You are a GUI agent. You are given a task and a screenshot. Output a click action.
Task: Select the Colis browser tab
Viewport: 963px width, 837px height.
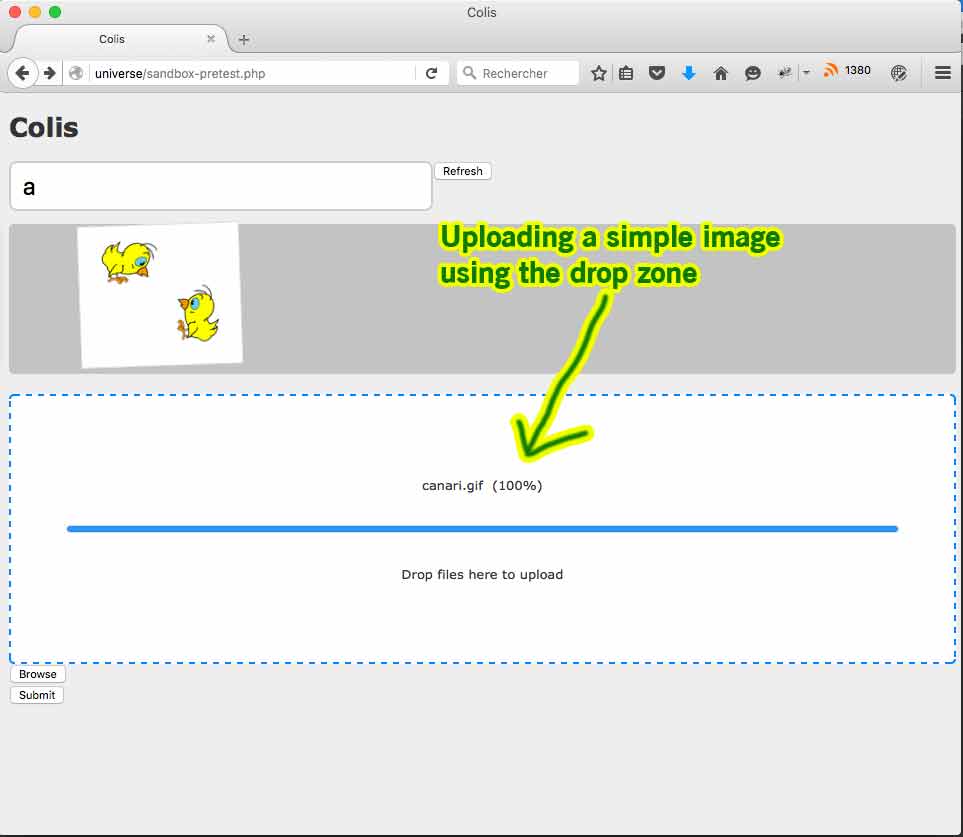[112, 39]
